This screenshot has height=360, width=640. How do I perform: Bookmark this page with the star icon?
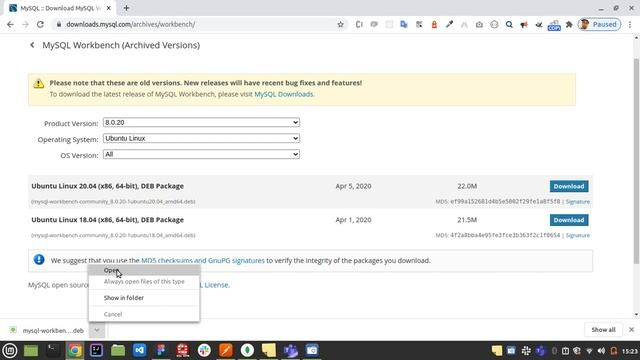[x=340, y=24]
